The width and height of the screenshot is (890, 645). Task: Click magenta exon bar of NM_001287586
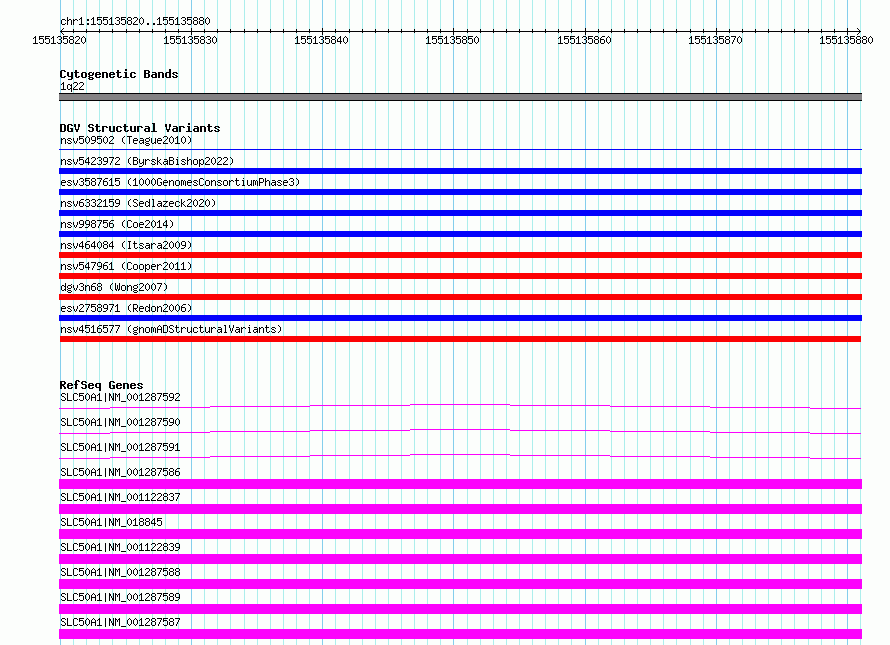click(460, 484)
